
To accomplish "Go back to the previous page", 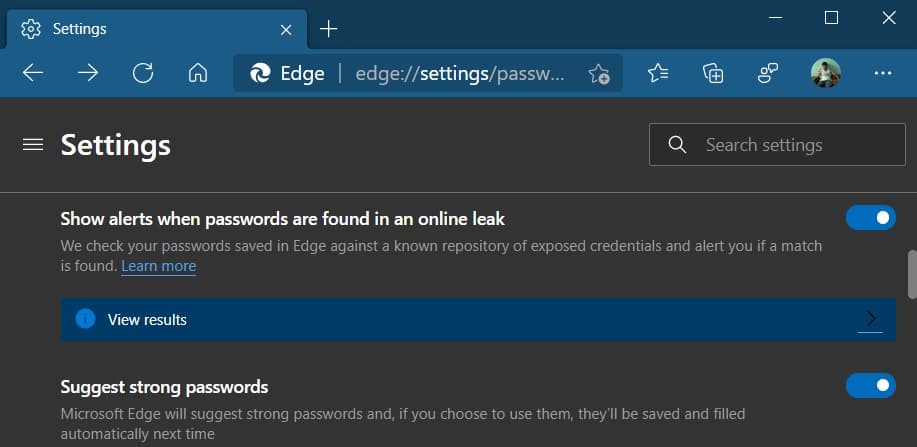I will coord(33,73).
